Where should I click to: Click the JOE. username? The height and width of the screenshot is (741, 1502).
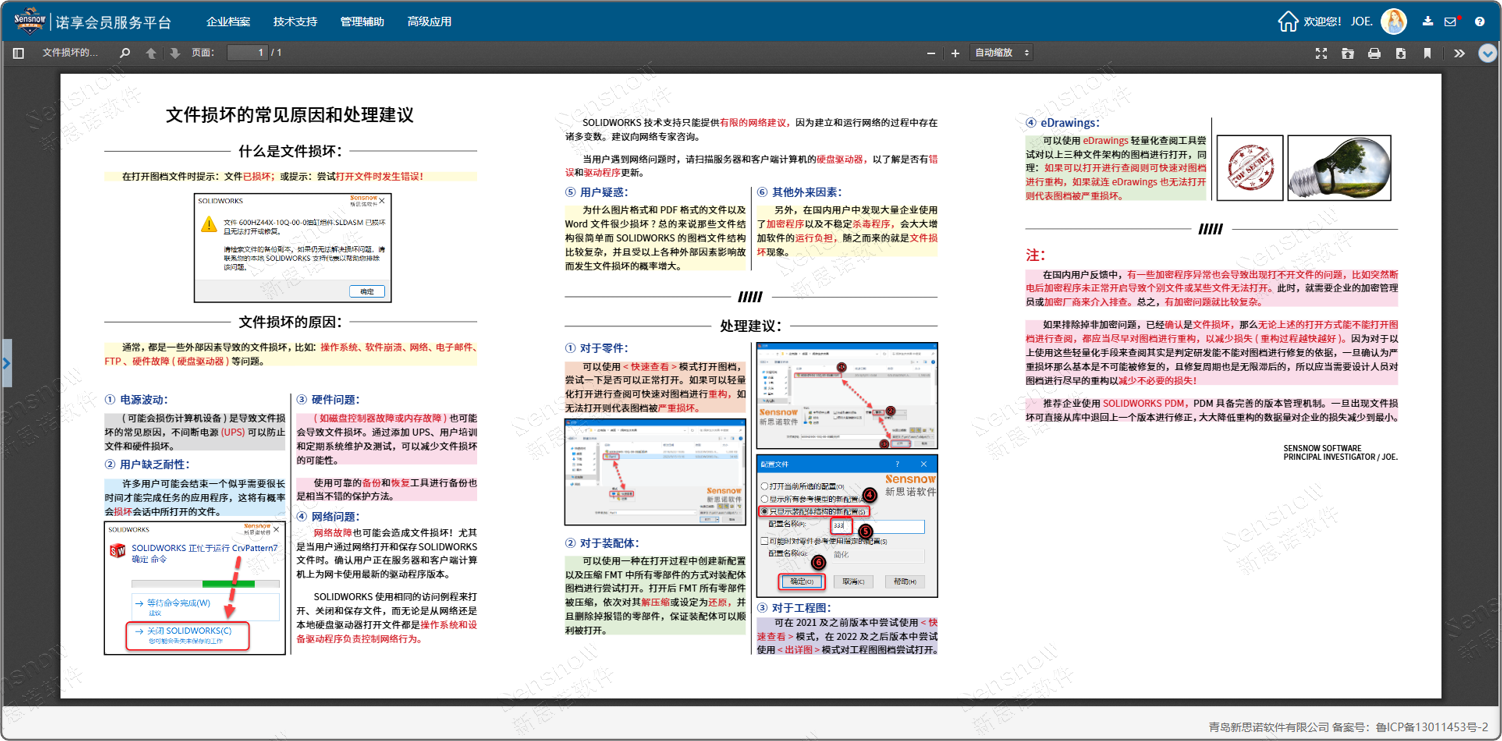[1361, 21]
